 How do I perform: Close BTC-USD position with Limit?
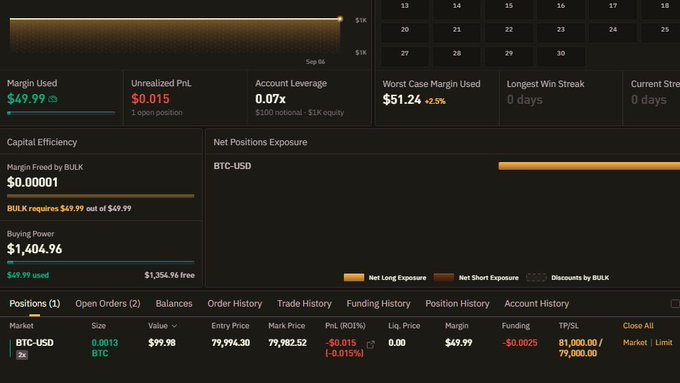(x=664, y=343)
